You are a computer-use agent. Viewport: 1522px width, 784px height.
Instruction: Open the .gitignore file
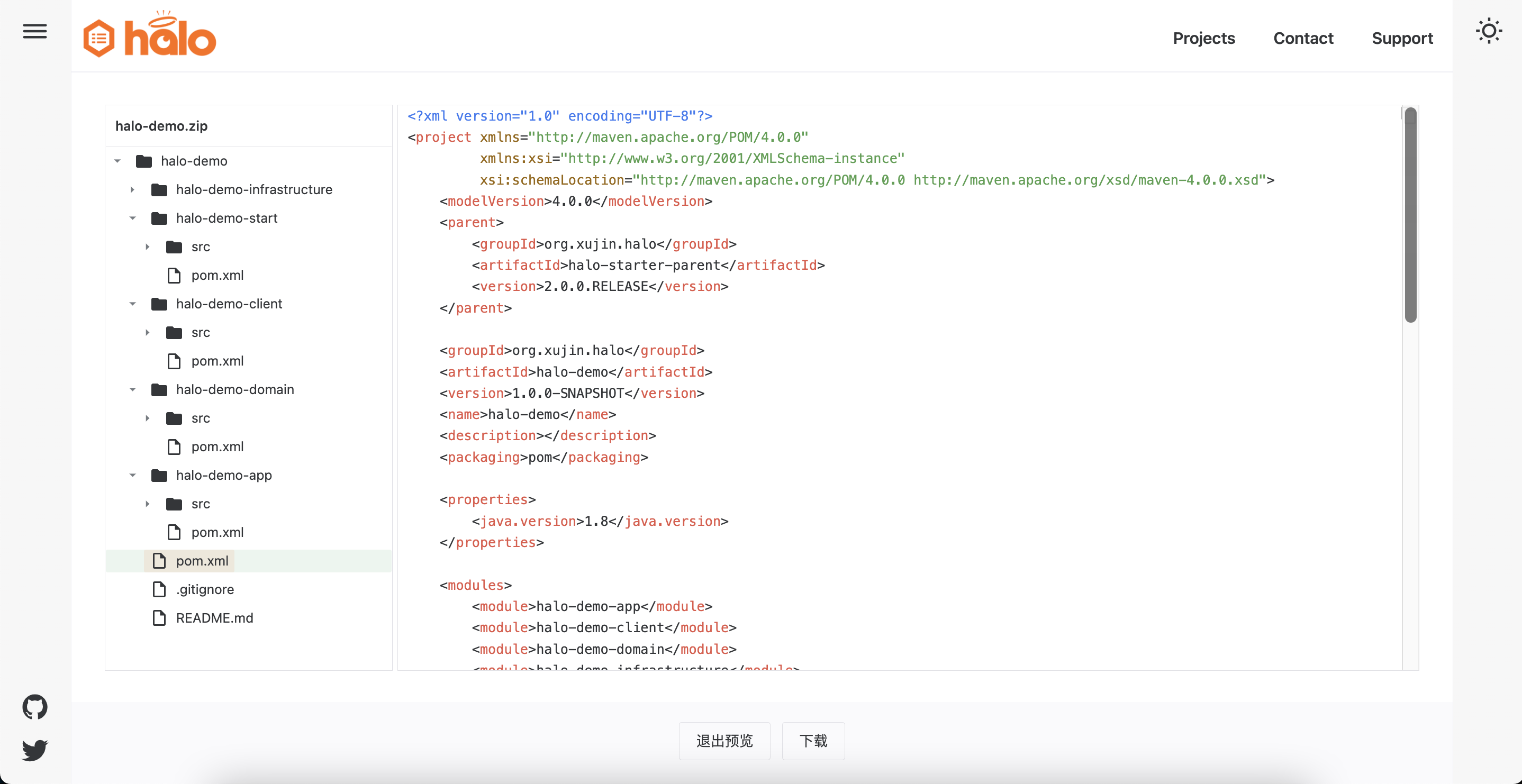click(x=205, y=589)
